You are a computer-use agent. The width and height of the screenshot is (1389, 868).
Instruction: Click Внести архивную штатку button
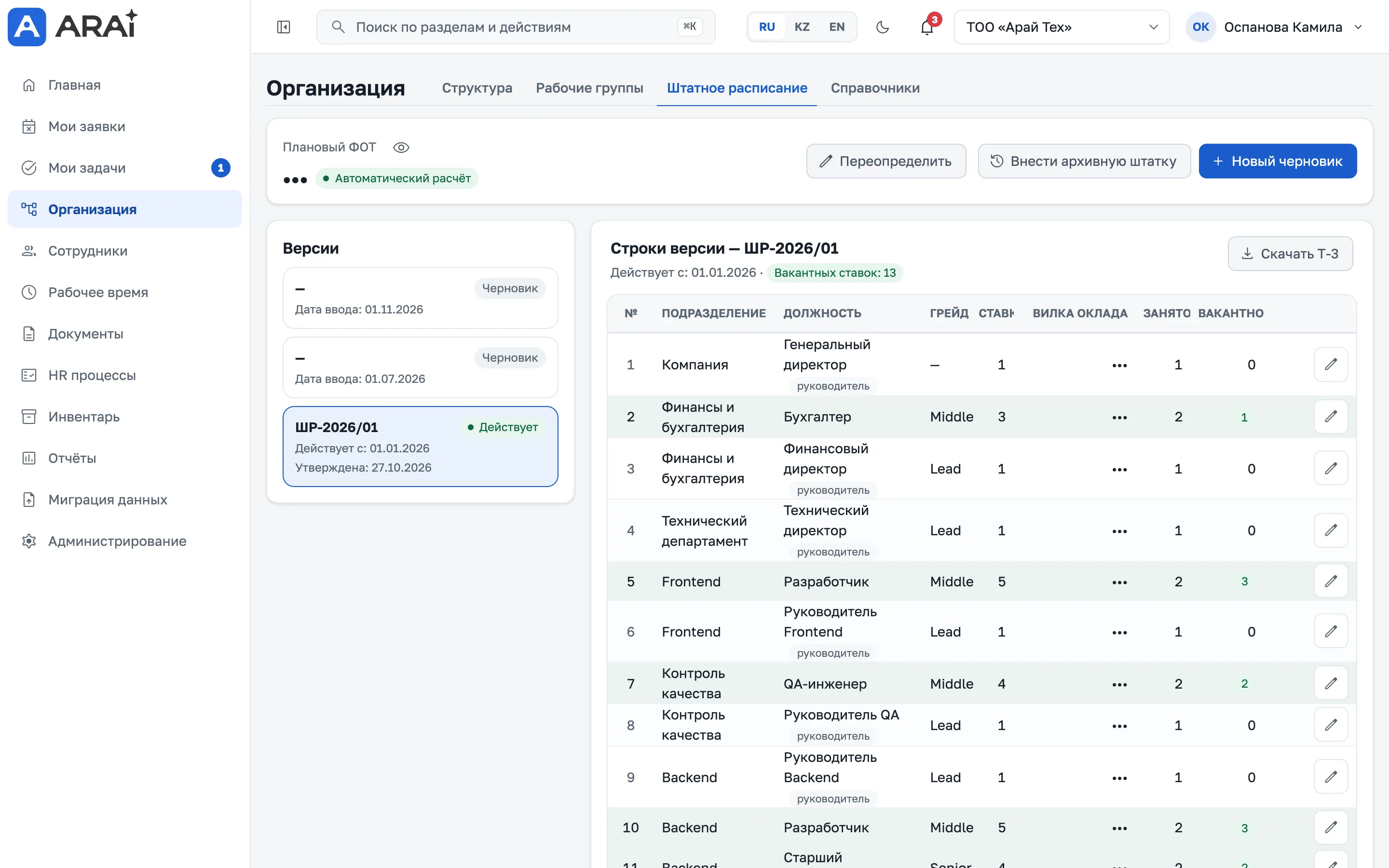pos(1084,162)
